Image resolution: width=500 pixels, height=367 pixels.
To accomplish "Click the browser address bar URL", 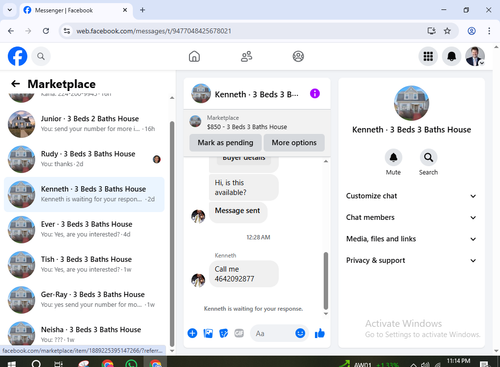I will pos(154,31).
